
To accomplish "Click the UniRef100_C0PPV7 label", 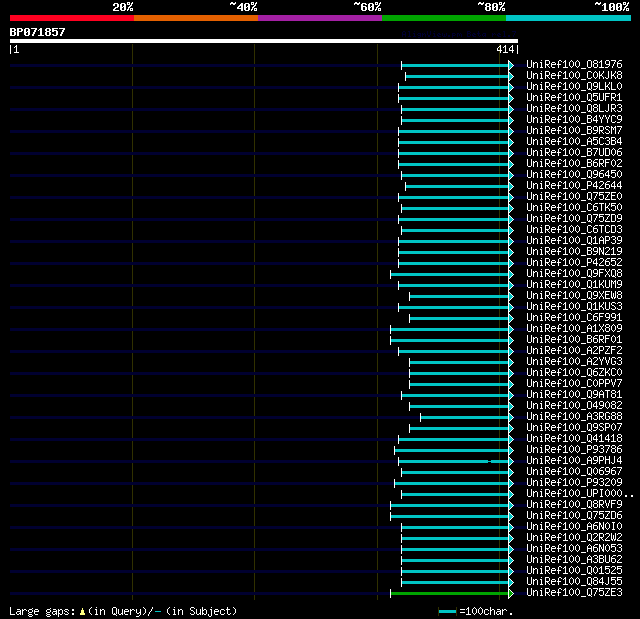I will click(574, 384).
